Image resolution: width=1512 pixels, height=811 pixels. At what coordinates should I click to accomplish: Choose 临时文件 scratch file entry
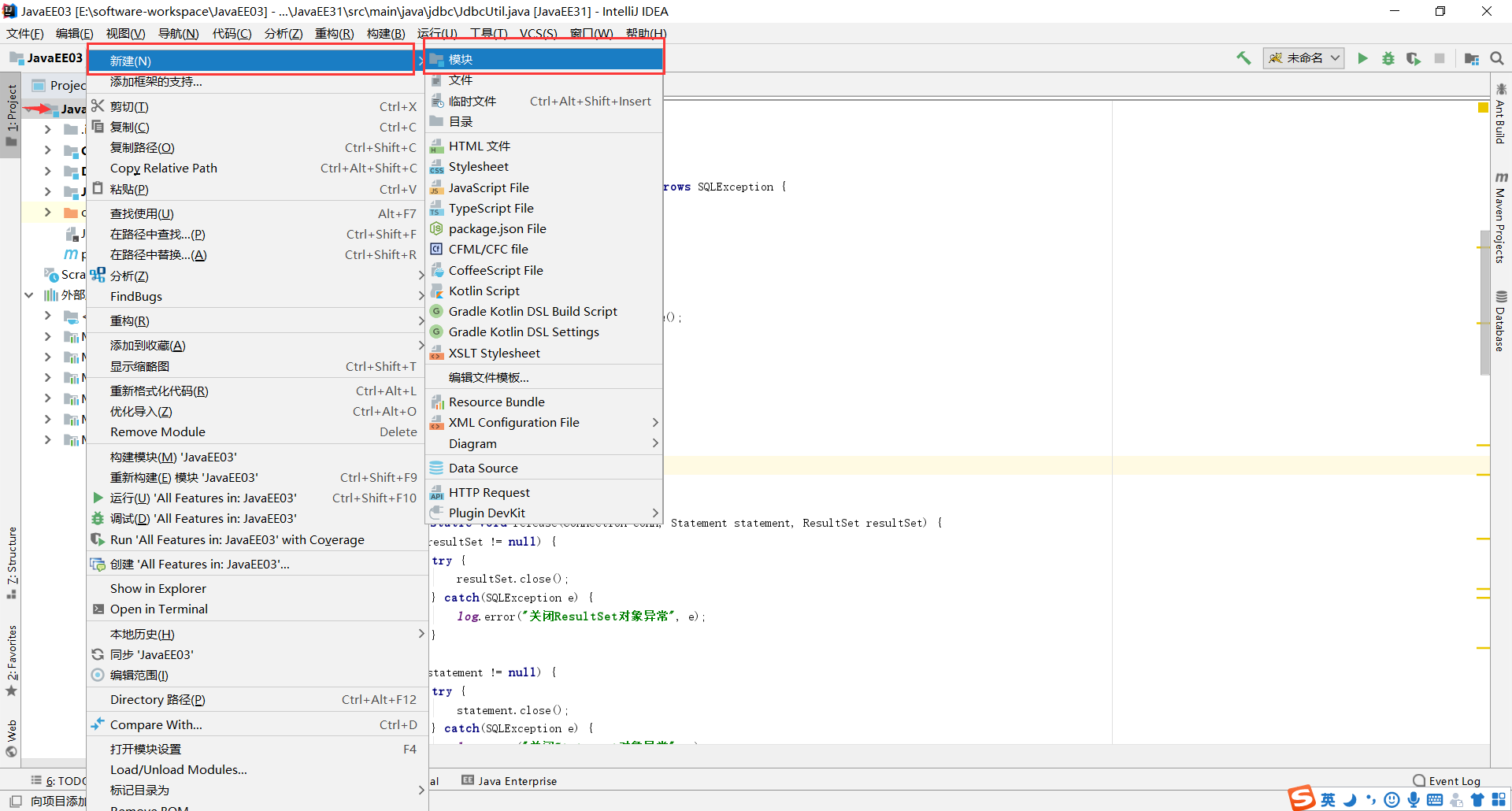click(x=544, y=101)
